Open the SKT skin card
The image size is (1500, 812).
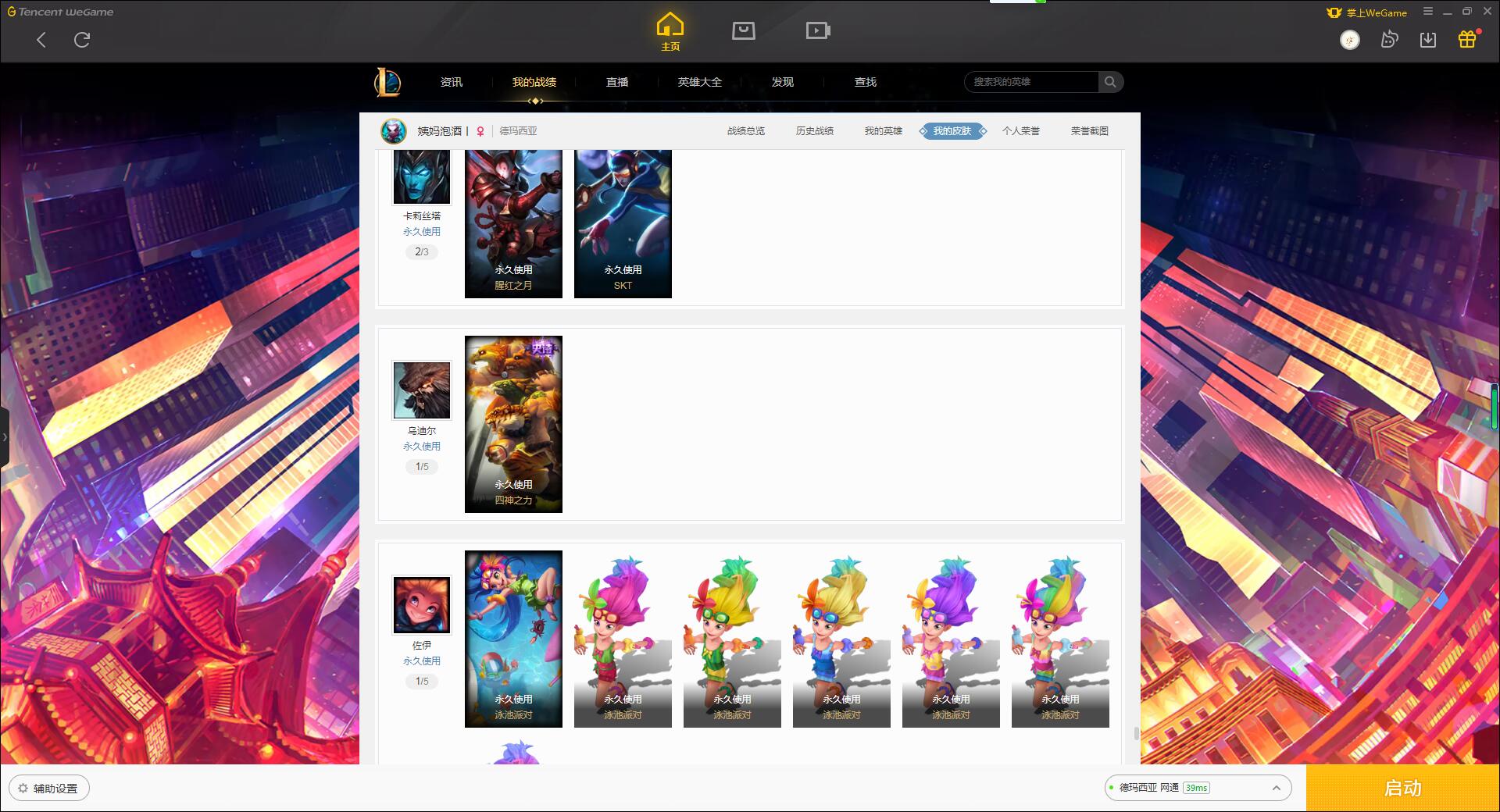[623, 223]
